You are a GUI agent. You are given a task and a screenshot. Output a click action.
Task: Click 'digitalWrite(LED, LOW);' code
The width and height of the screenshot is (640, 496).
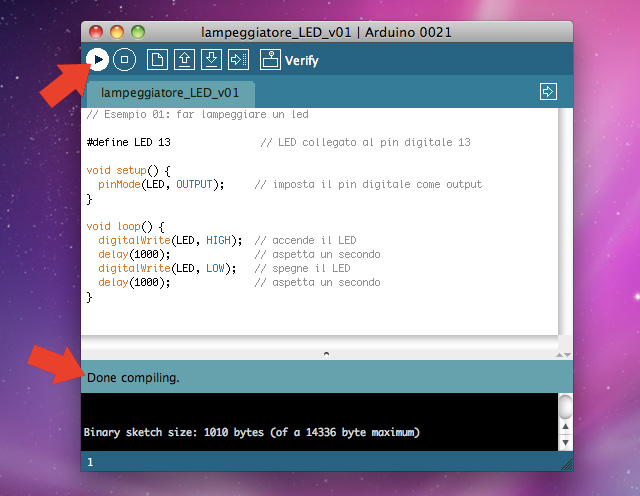click(x=167, y=268)
